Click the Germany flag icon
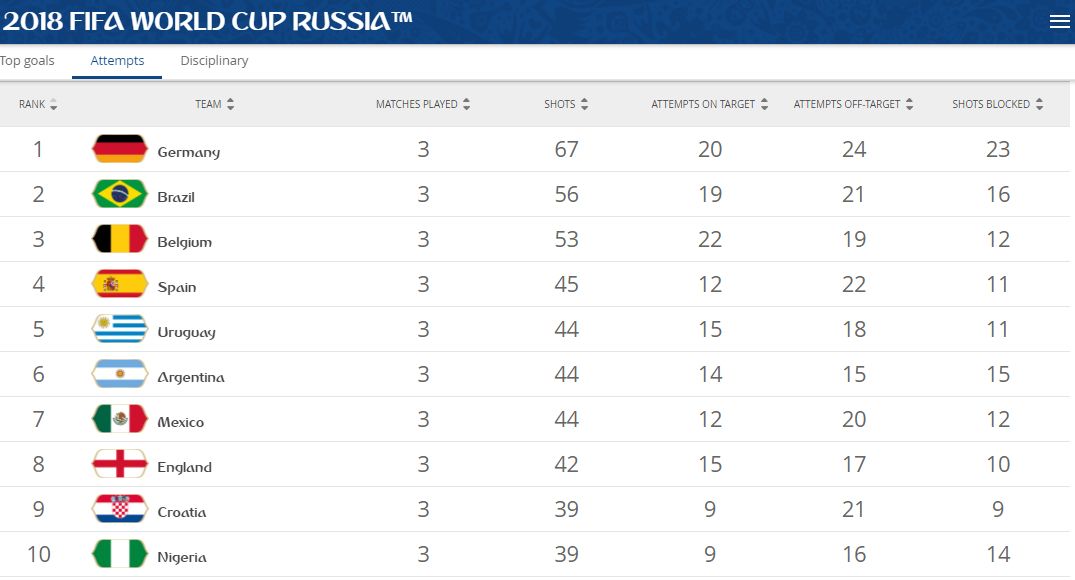This screenshot has height=580, width=1075. click(118, 148)
